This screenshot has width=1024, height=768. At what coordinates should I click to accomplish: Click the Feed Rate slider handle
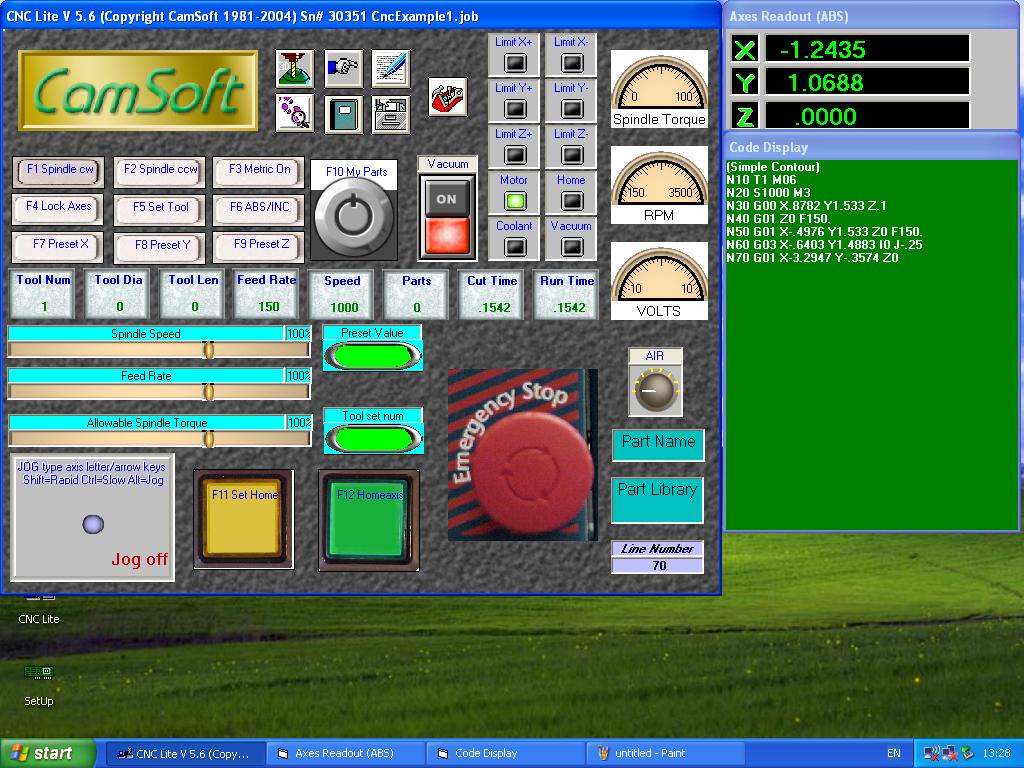(208, 392)
